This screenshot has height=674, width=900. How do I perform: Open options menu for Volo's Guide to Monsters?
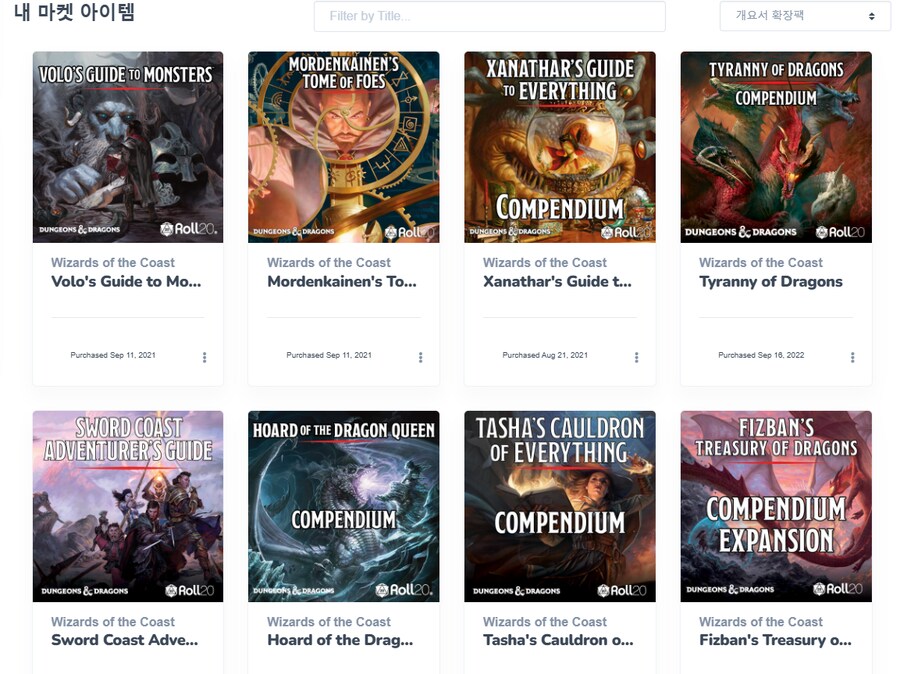pyautogui.click(x=204, y=357)
